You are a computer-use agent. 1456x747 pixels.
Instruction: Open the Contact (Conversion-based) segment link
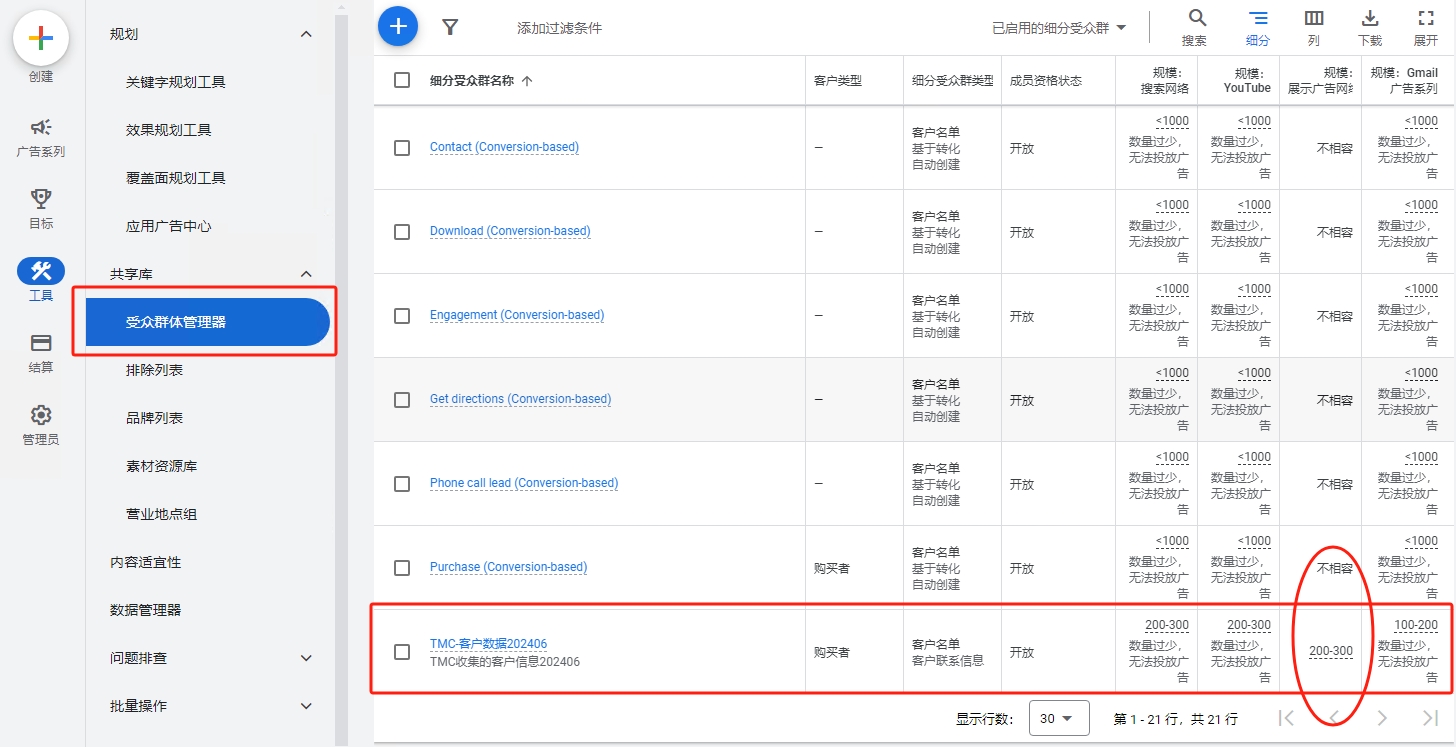(x=504, y=147)
